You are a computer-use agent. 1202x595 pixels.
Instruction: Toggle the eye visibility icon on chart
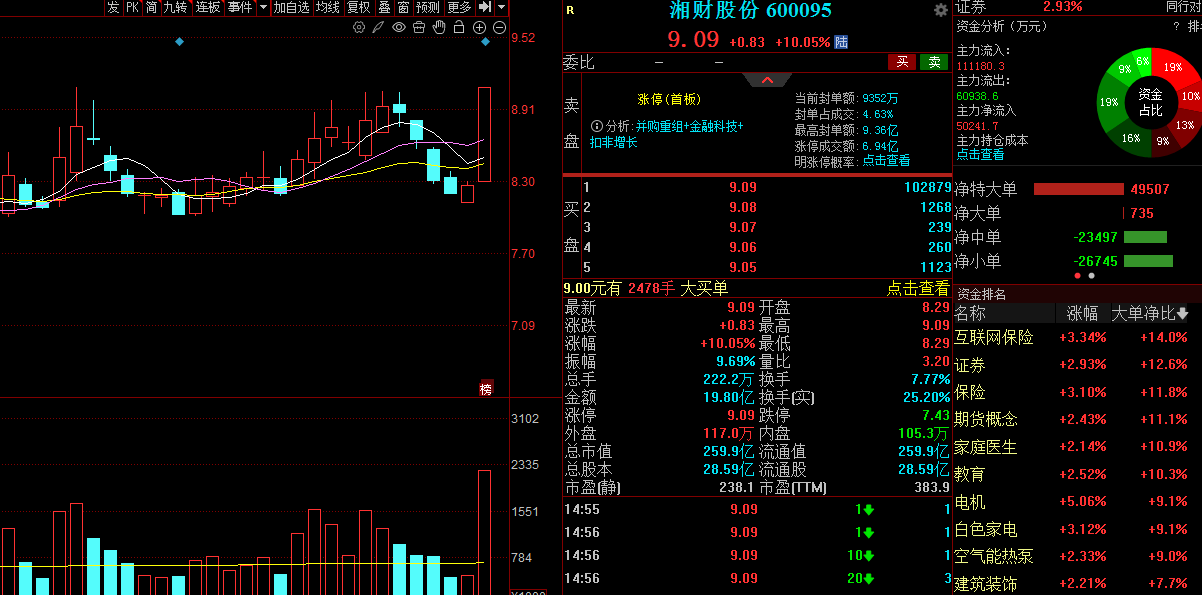tap(398, 27)
